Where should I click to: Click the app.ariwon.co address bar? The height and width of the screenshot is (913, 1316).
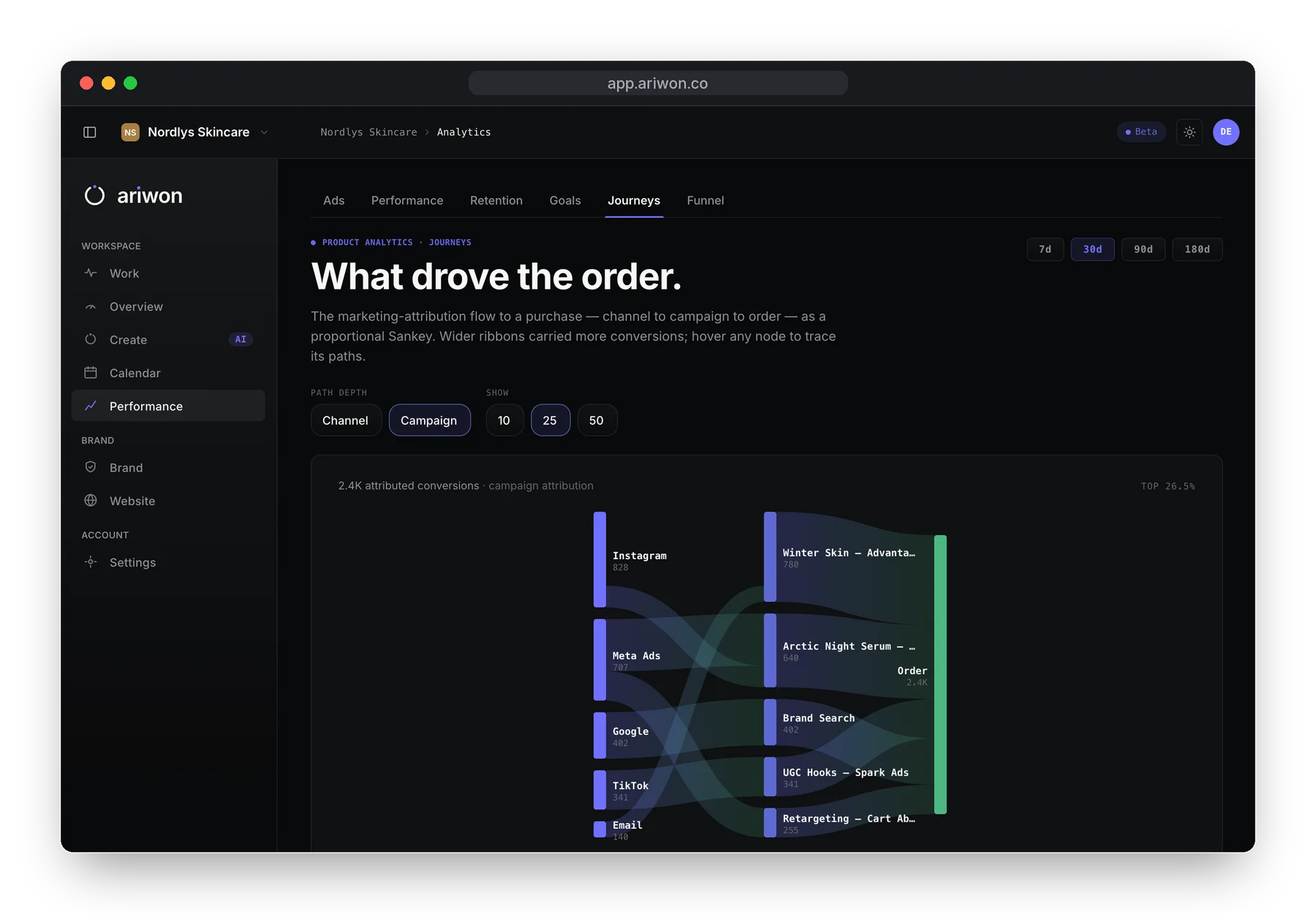coord(658,83)
